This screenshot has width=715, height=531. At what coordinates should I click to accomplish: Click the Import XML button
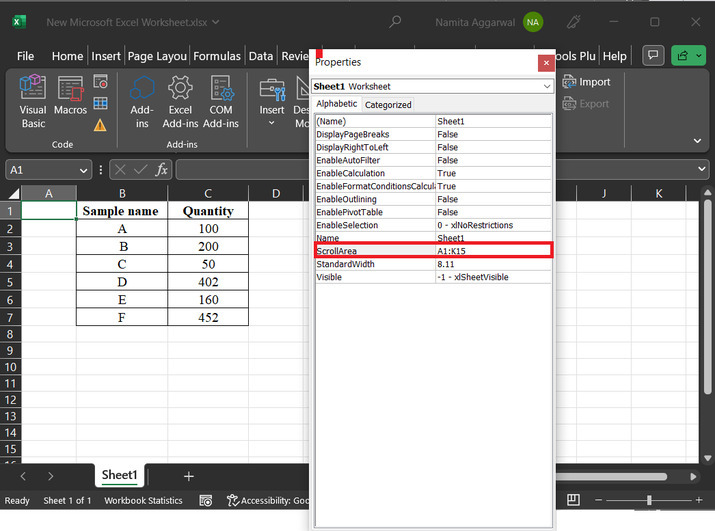[x=586, y=82]
